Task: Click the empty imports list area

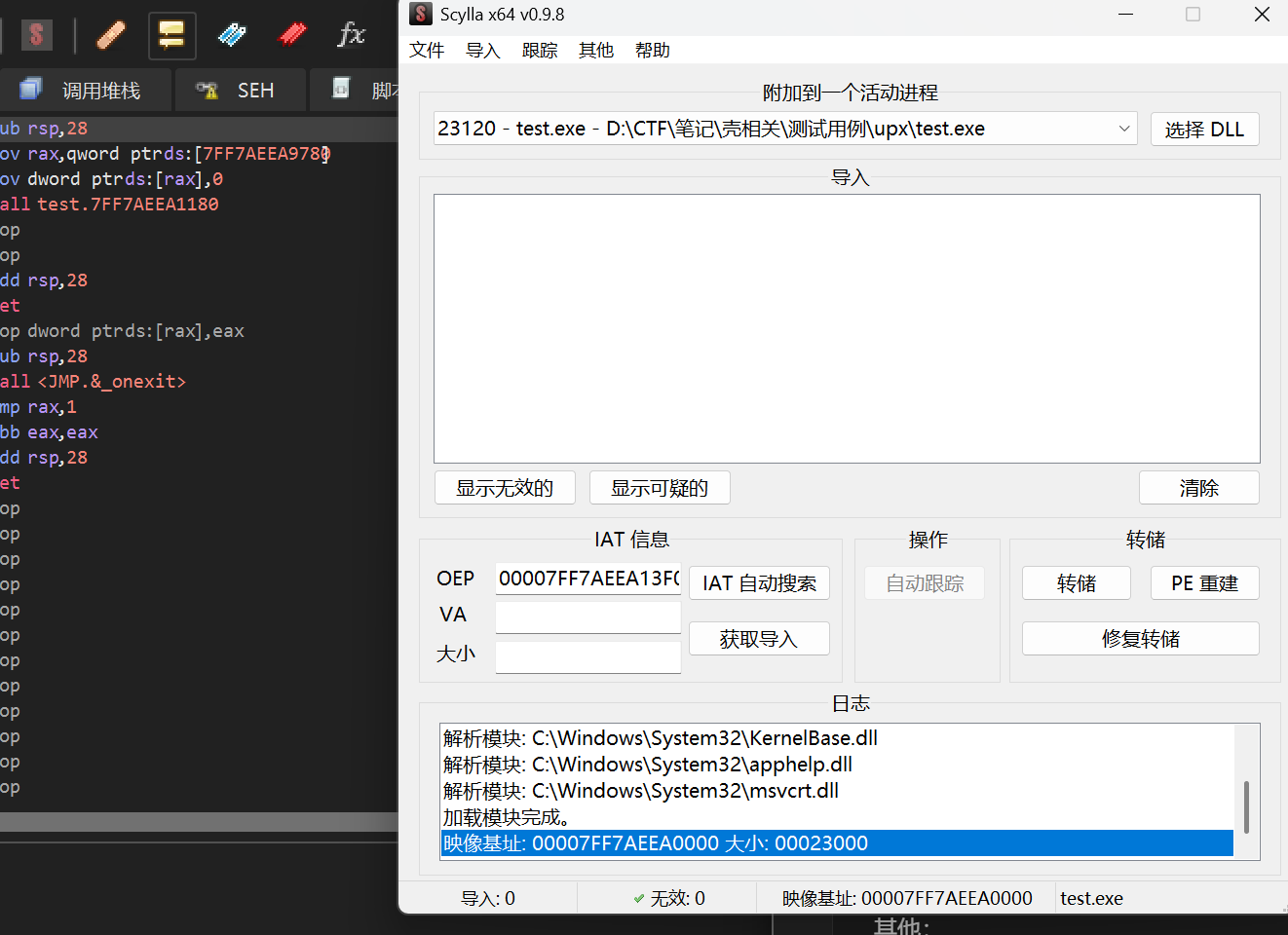Action: click(x=847, y=329)
